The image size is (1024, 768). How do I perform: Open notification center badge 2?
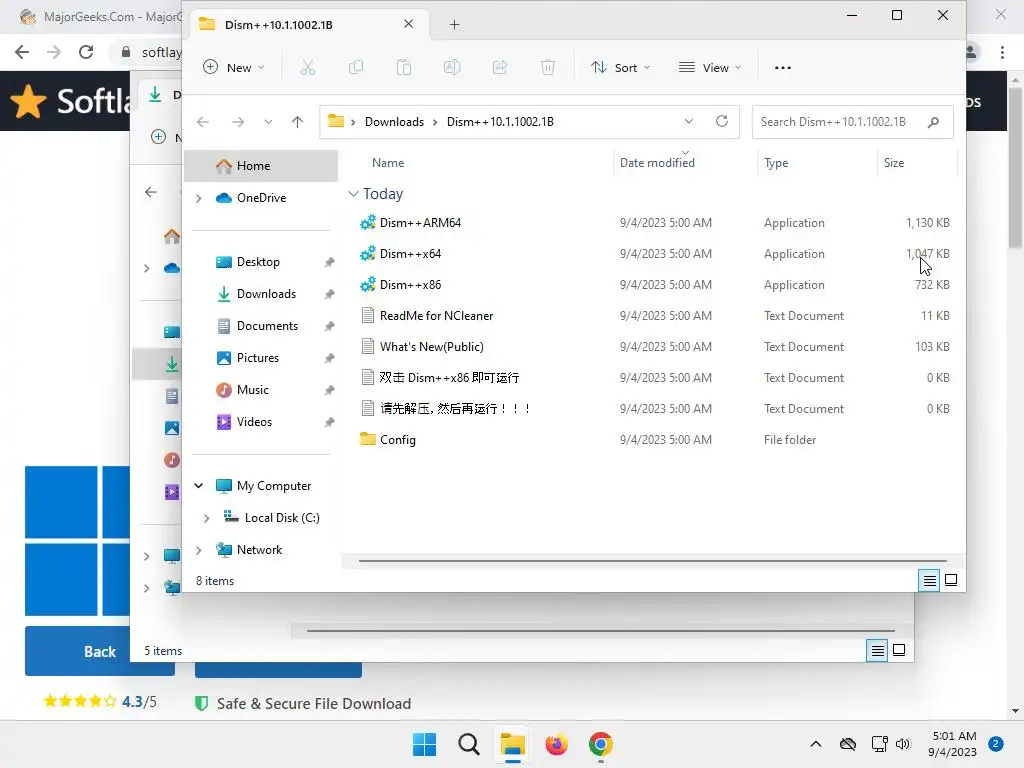coord(996,743)
